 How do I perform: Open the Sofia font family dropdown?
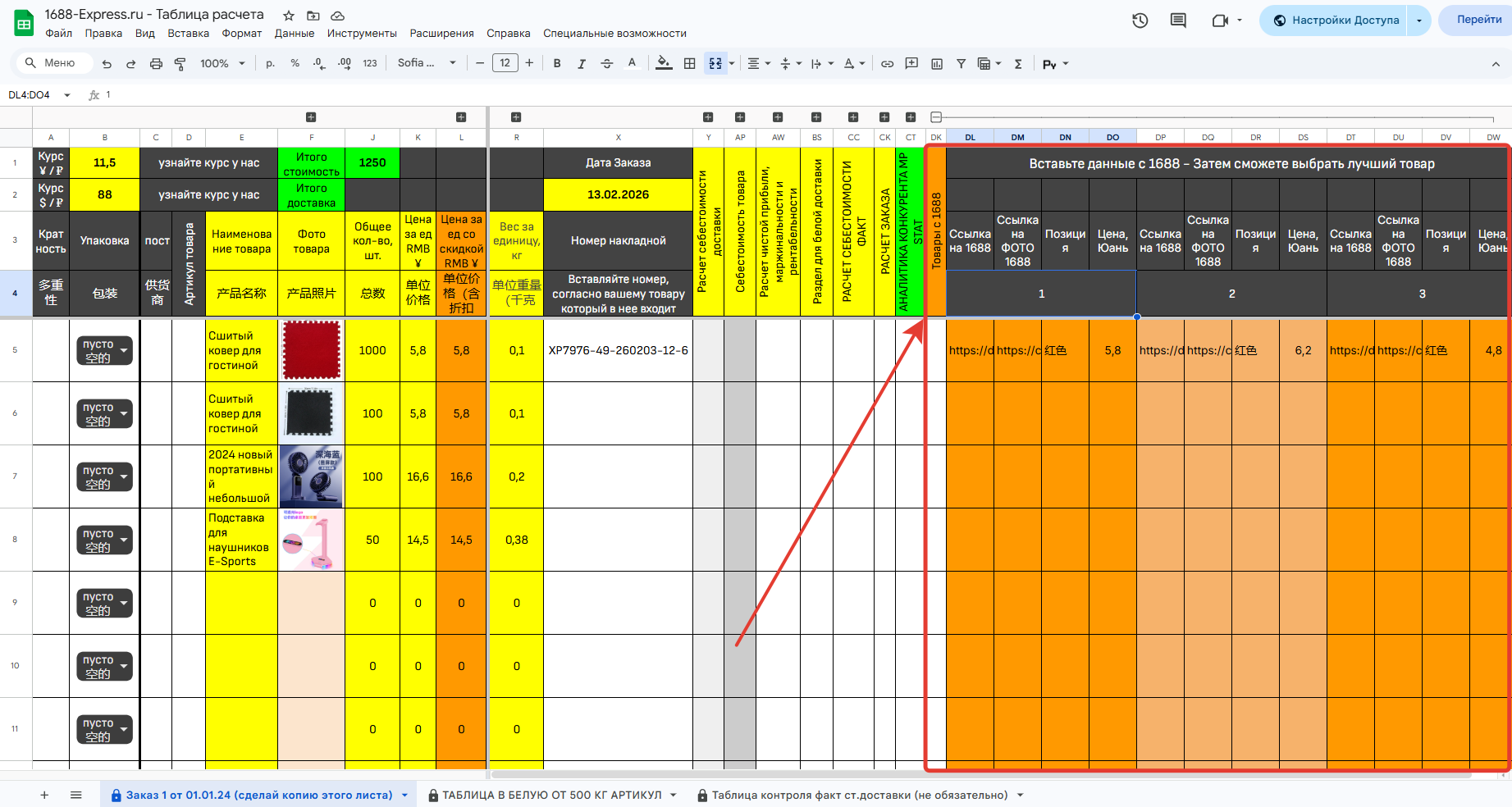pyautogui.click(x=426, y=63)
